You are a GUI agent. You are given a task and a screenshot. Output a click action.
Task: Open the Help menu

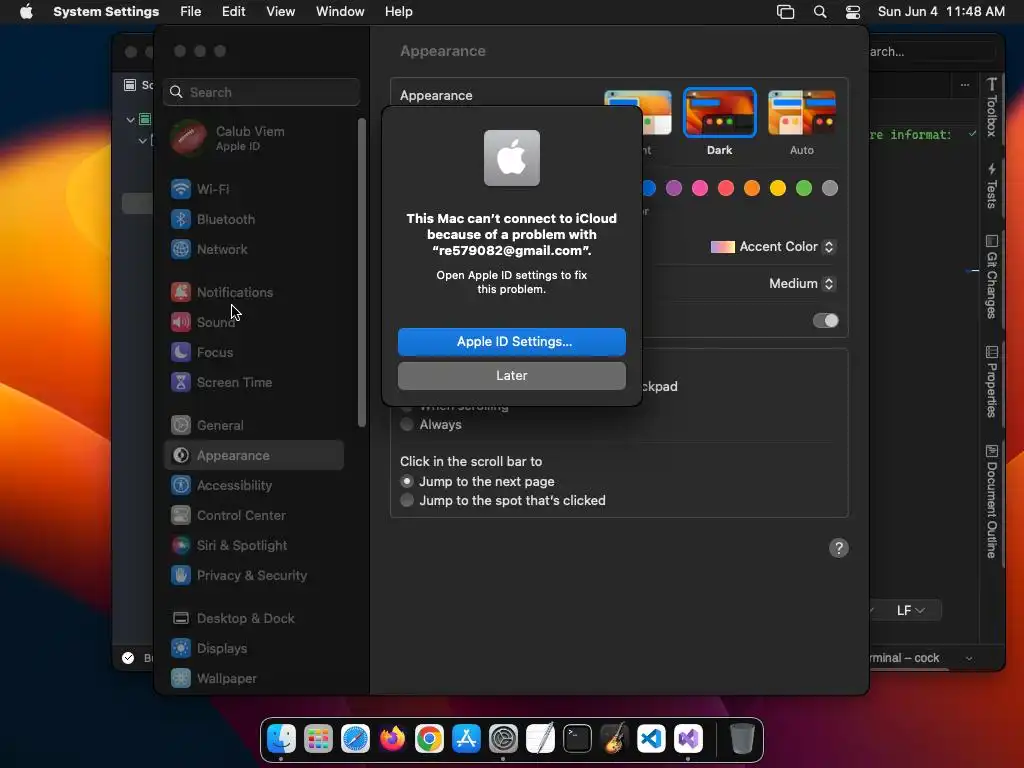click(398, 12)
